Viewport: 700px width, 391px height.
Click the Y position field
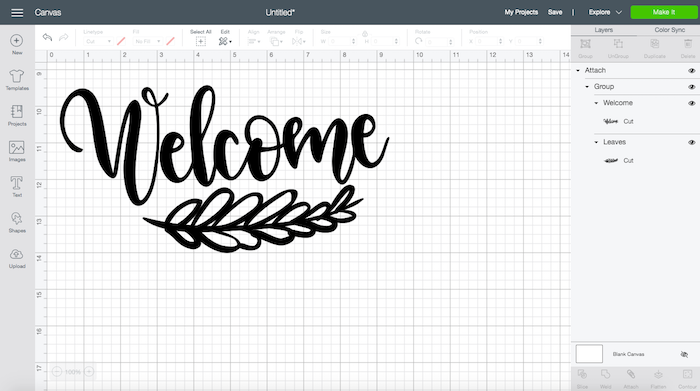pos(529,42)
